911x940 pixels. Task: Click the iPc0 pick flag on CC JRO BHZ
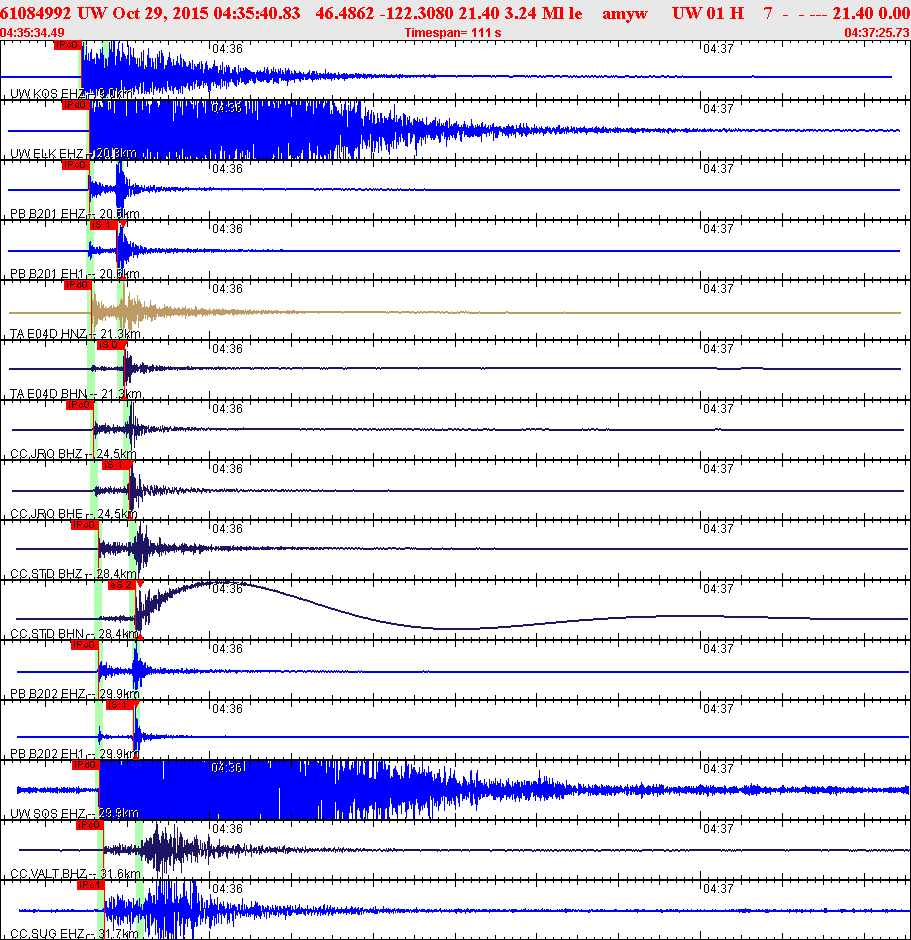pos(79,405)
